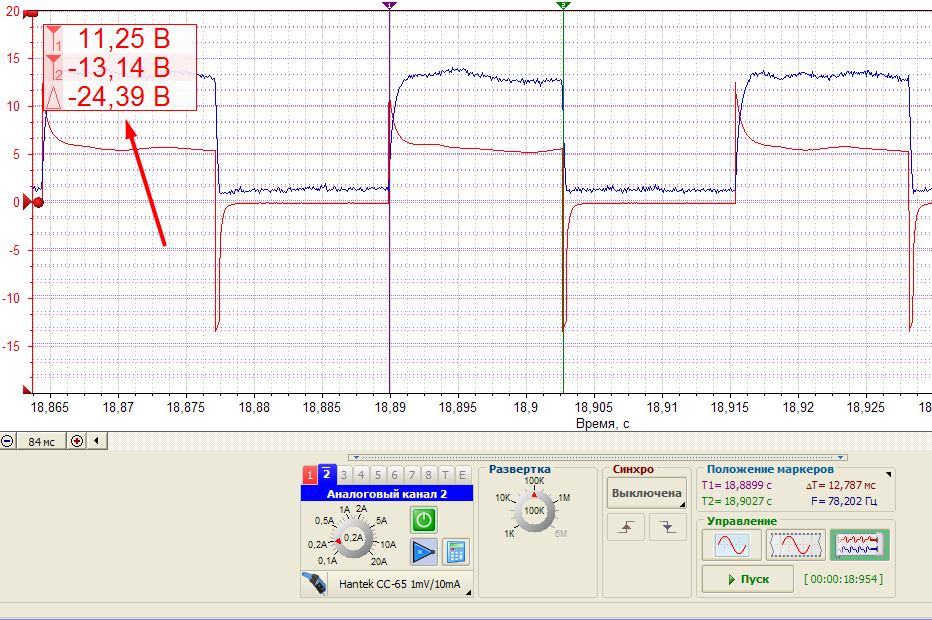
Task: Switch to channel tab 6
Action: (x=394, y=475)
